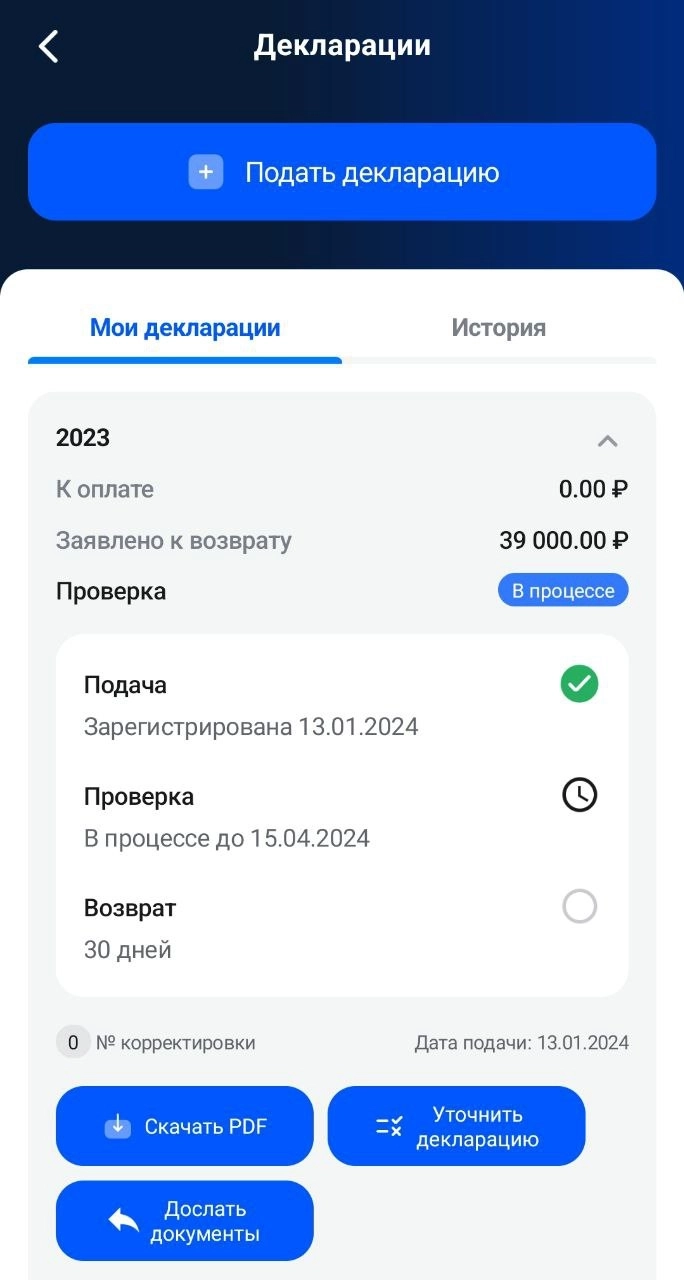684x1280 pixels.
Task: Tap the Заявлено к возврату amount 39 000.00
Action: coord(562,540)
